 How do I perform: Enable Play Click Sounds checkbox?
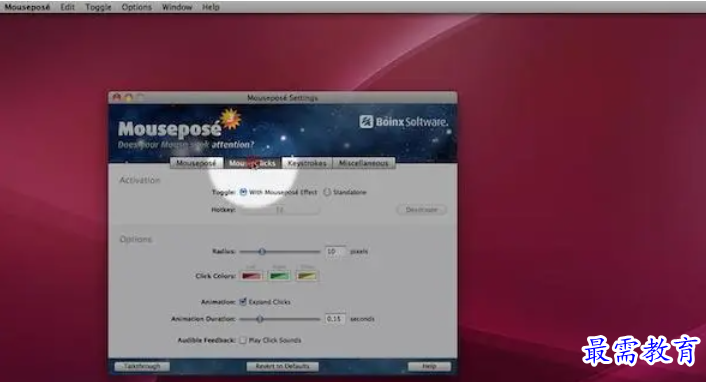point(243,340)
